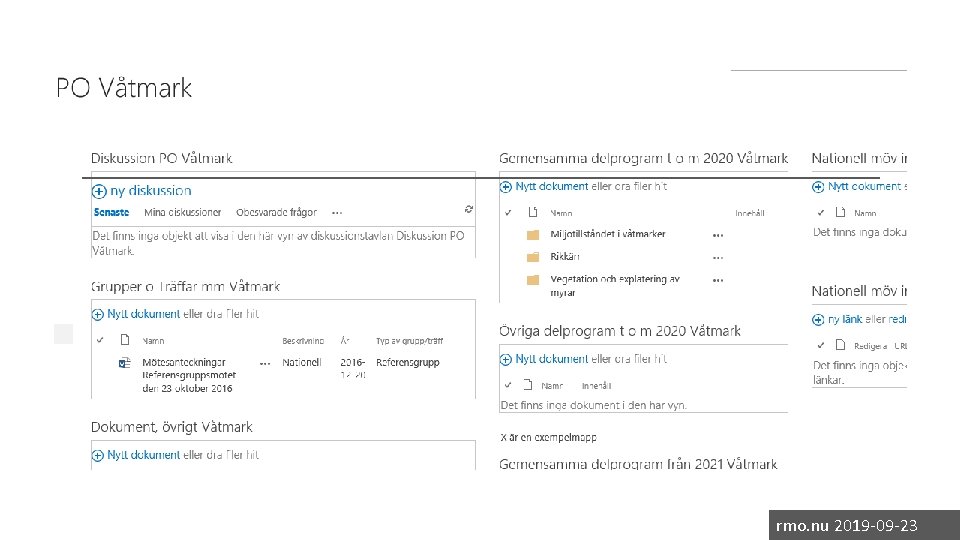Click heading 'Gemensamma delprogram från 2021 Våtmark'

point(638,464)
